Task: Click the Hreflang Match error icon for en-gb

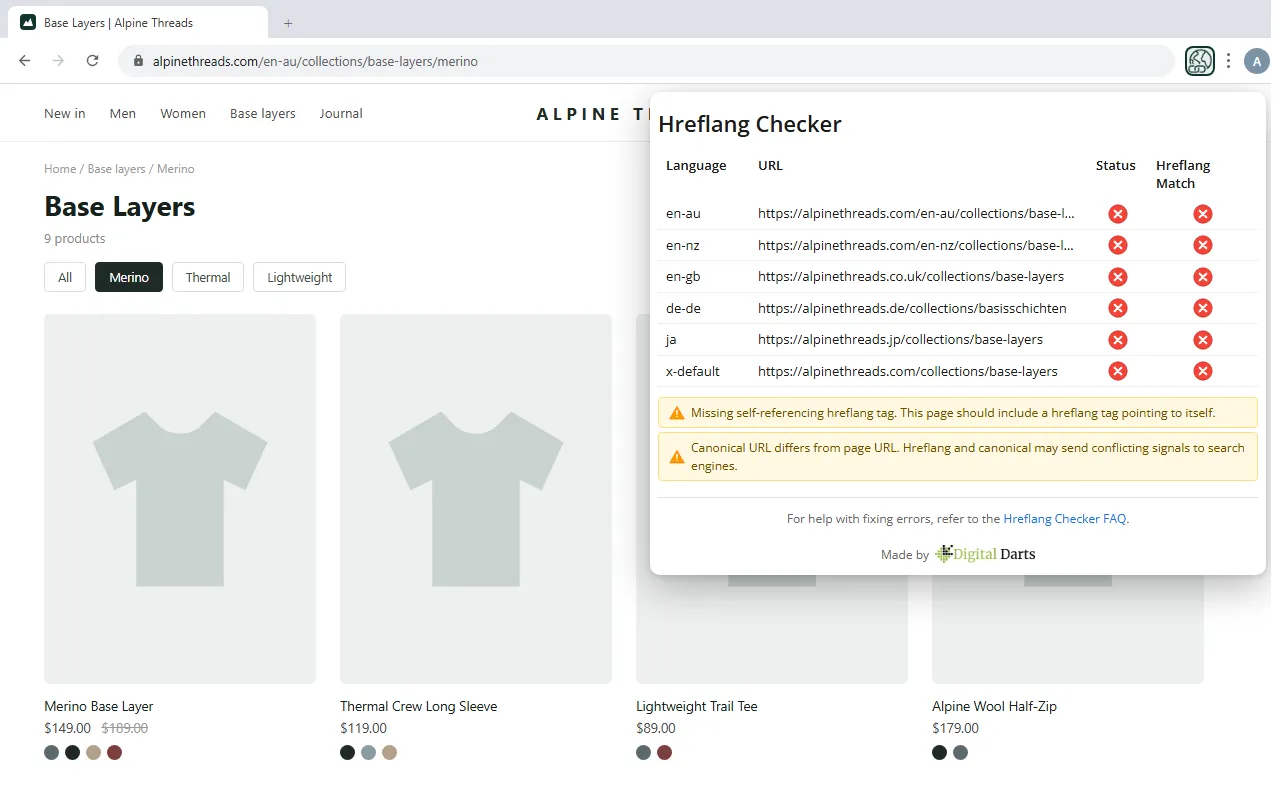Action: tap(1203, 276)
